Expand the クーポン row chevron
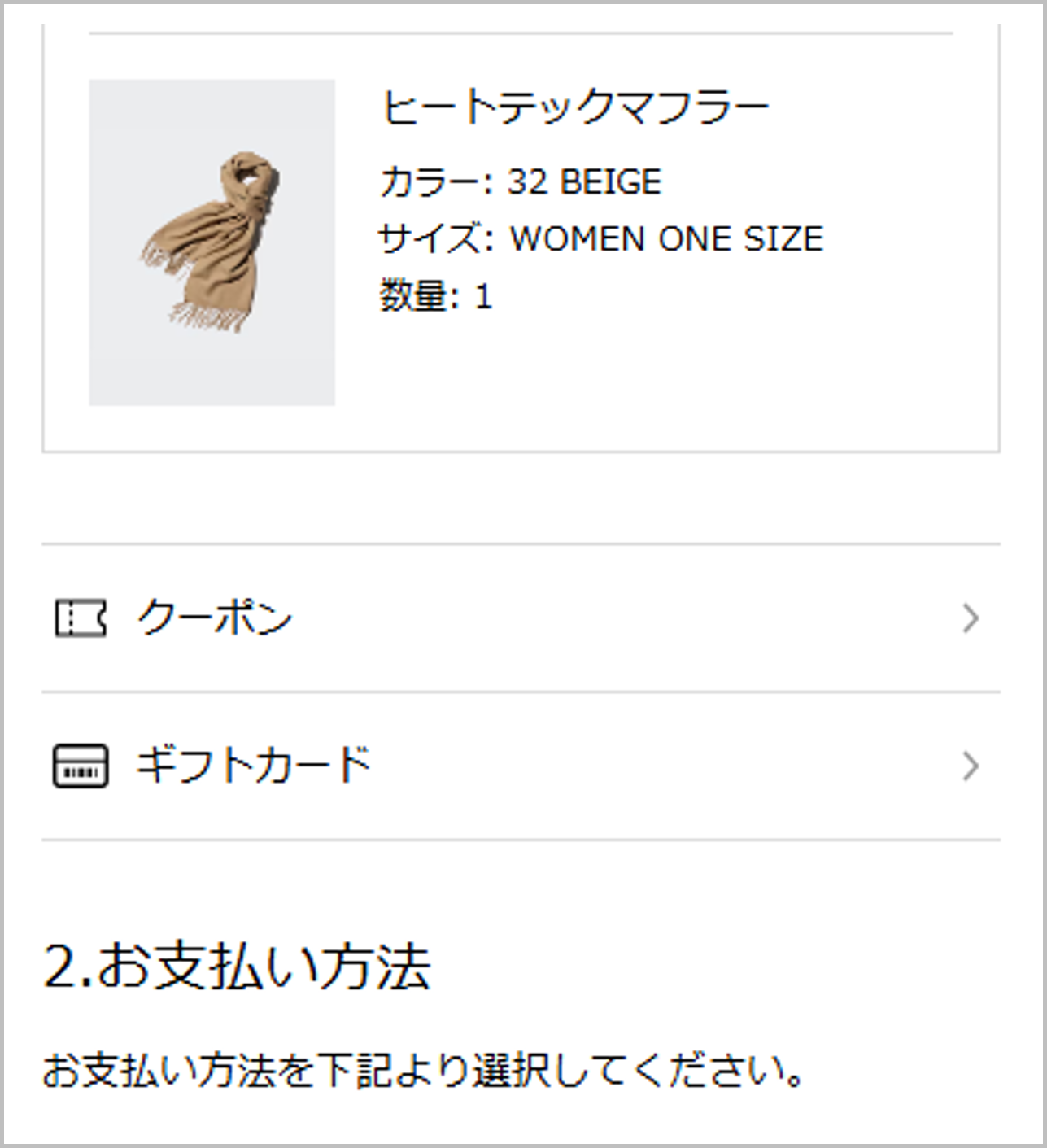 point(970,618)
